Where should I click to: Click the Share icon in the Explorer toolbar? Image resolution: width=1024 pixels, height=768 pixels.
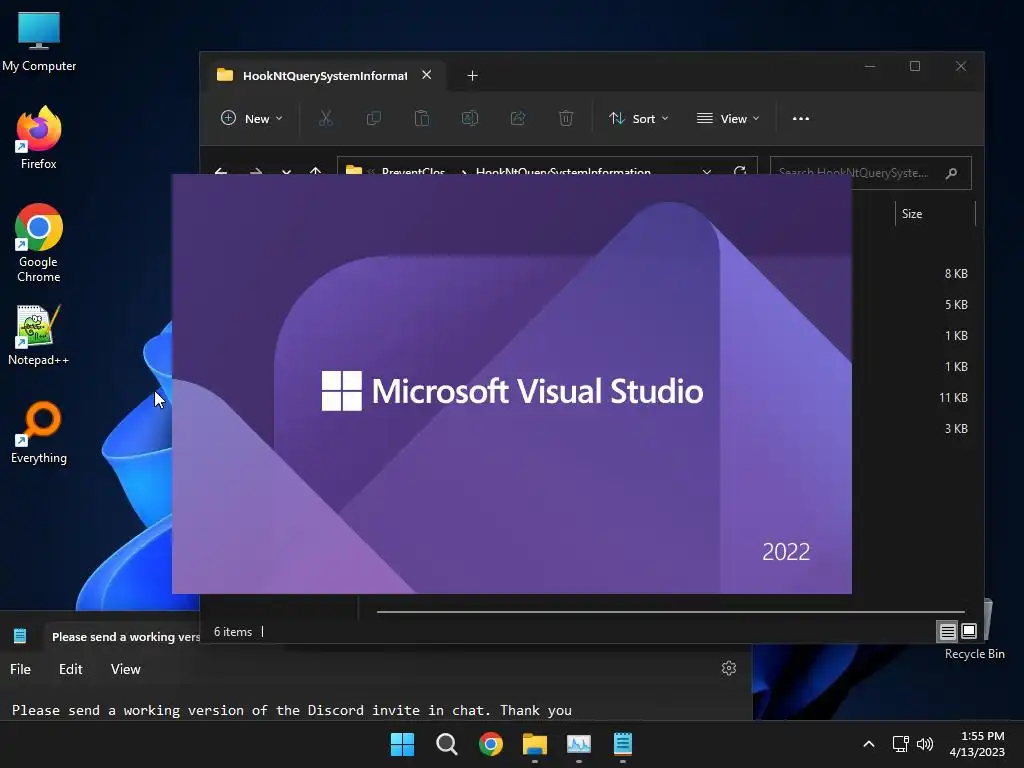[x=518, y=118]
